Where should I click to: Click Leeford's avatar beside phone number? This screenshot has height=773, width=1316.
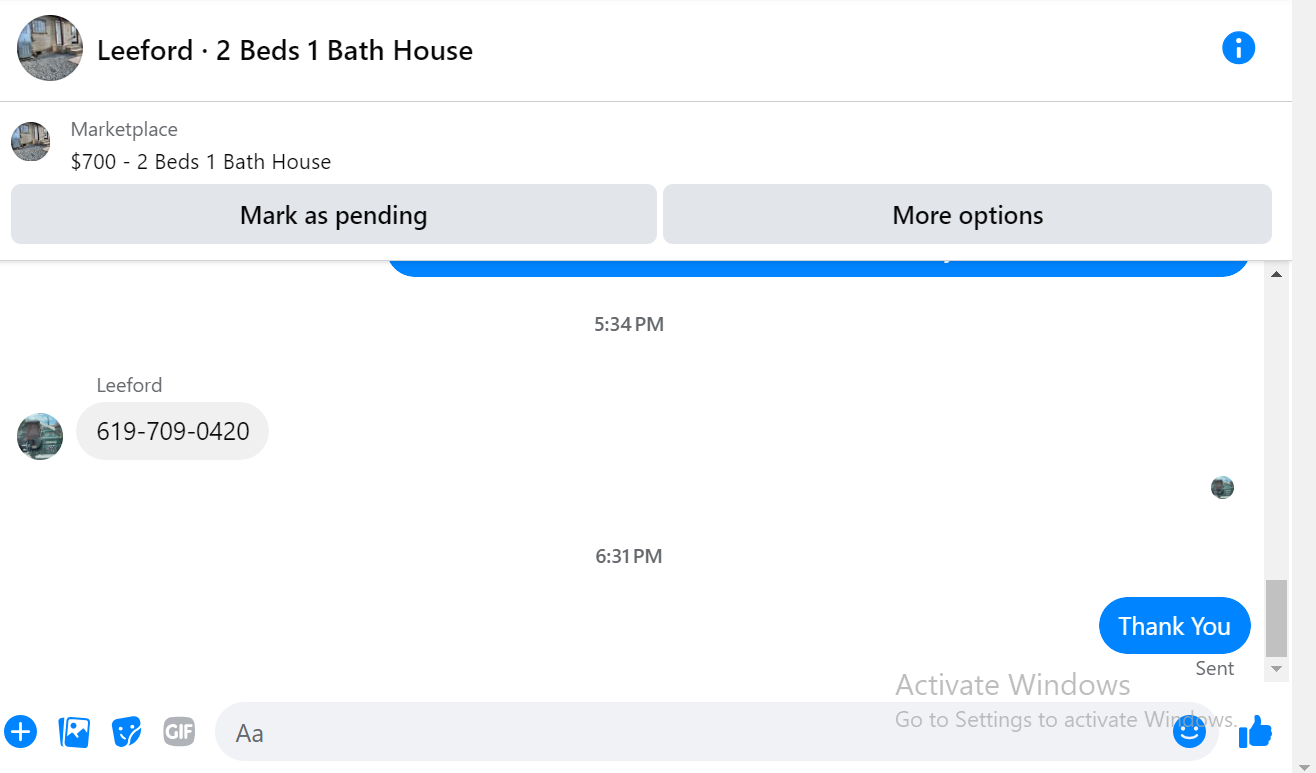[x=40, y=436]
